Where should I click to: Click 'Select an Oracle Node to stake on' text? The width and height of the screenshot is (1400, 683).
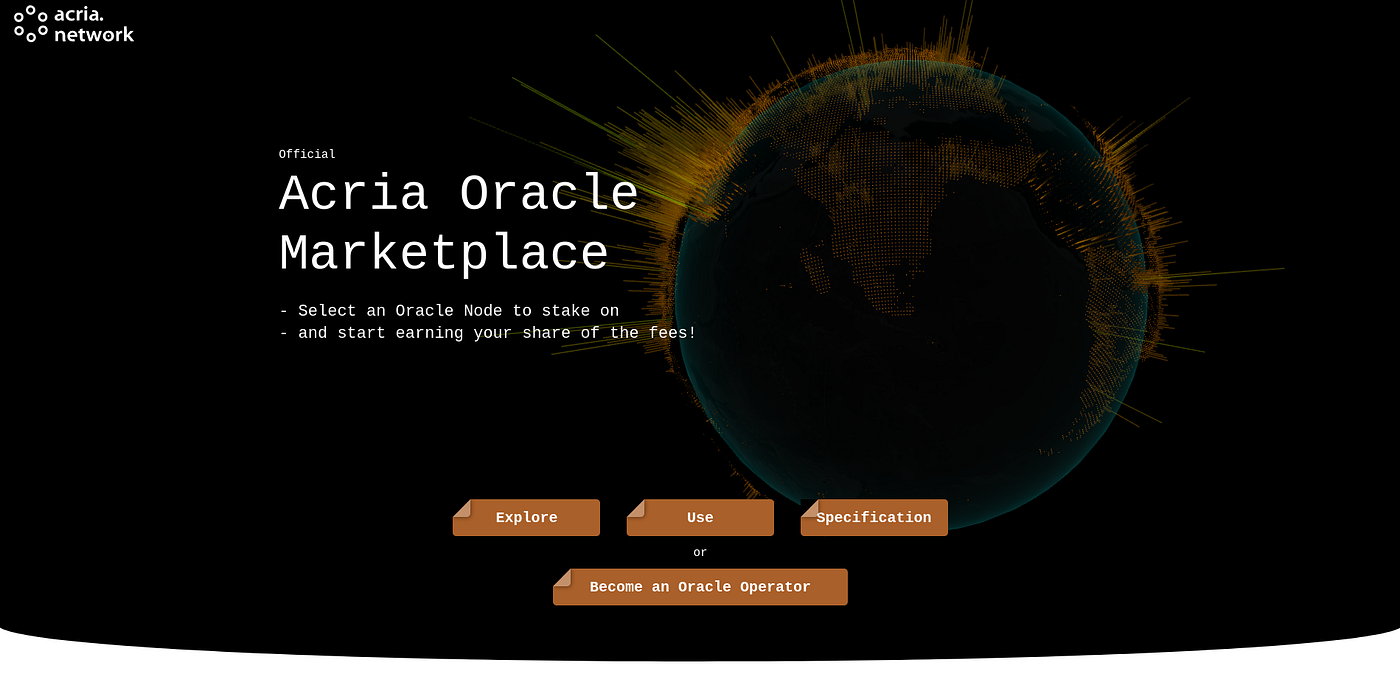point(458,311)
